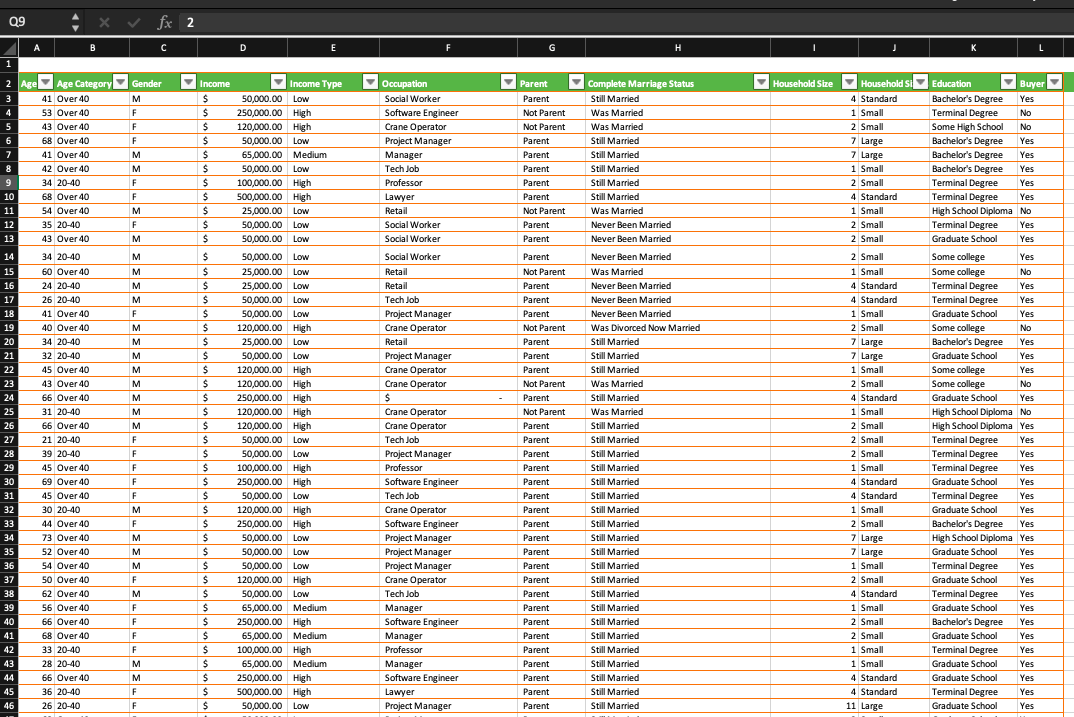Open the Income Type filter dropdown
The width and height of the screenshot is (1074, 717).
click(371, 82)
